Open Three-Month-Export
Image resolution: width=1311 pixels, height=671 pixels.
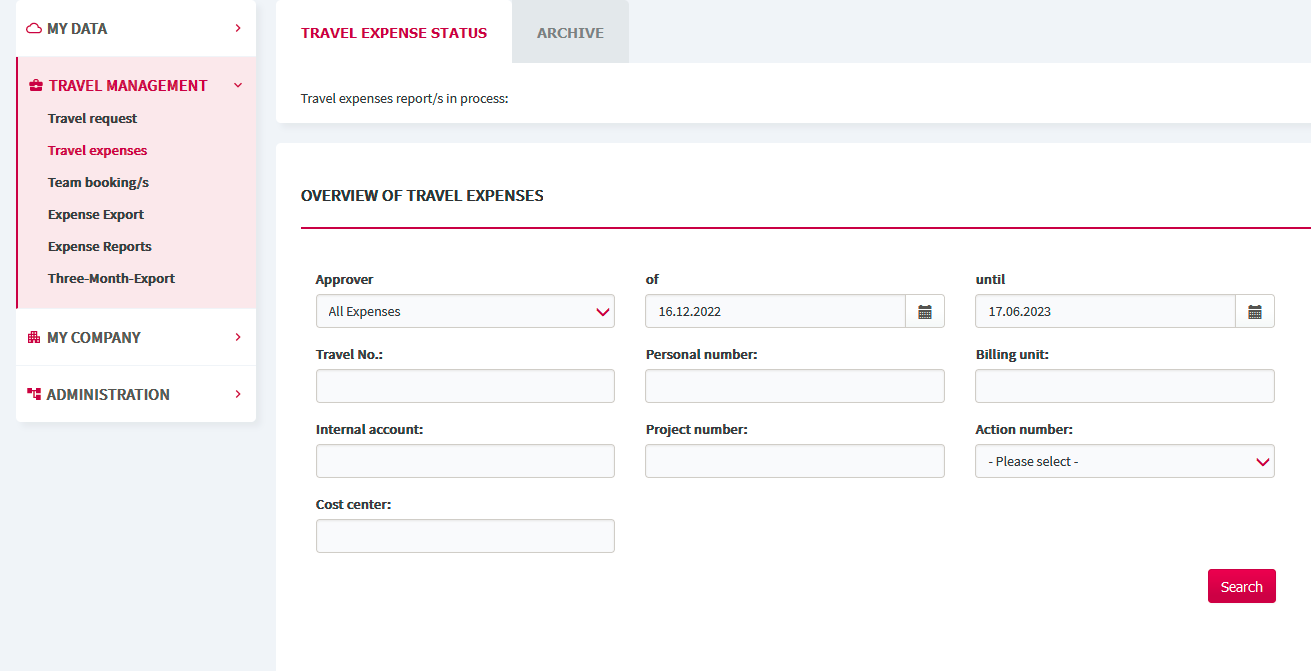pyautogui.click(x=111, y=278)
